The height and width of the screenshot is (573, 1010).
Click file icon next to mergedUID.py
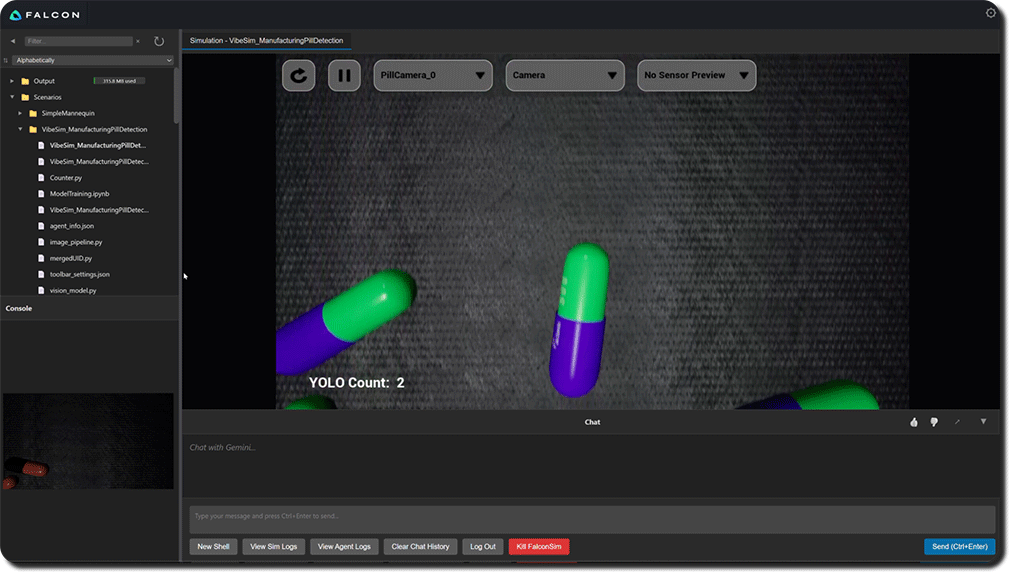(x=41, y=258)
